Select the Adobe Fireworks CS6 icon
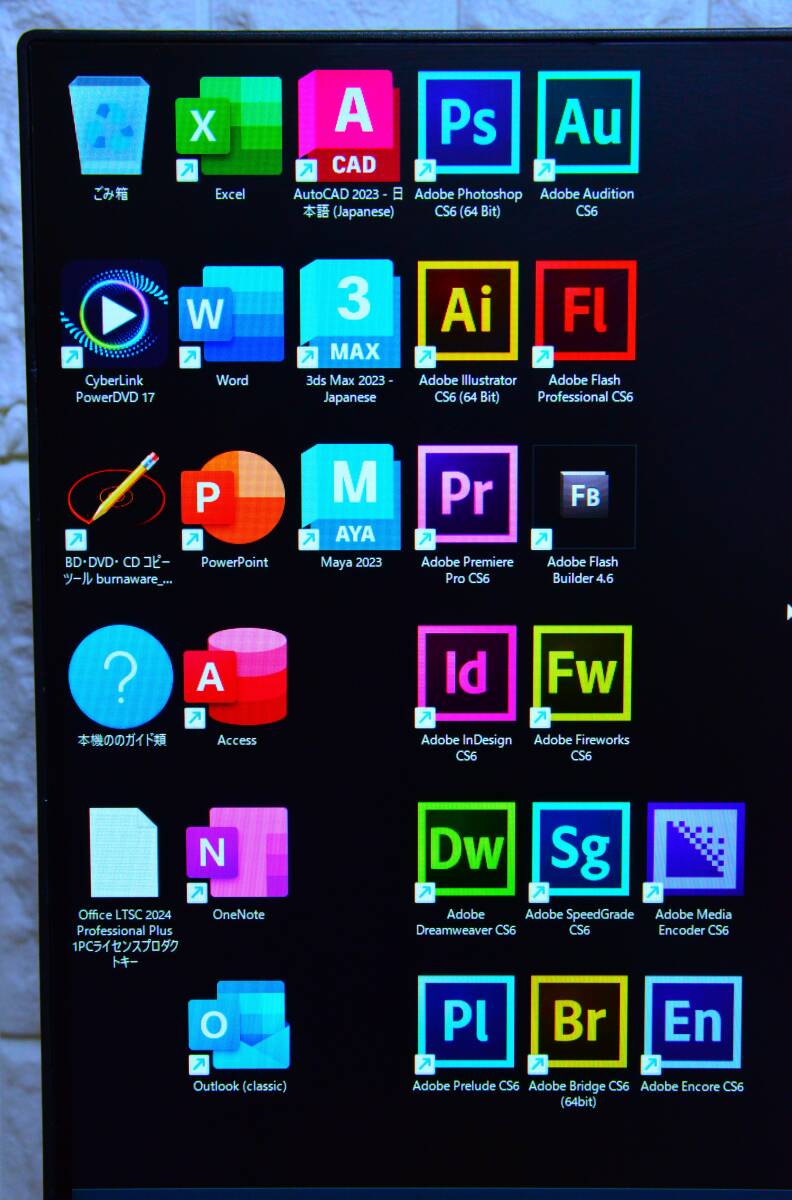Image resolution: width=792 pixels, height=1200 pixels. [x=582, y=675]
